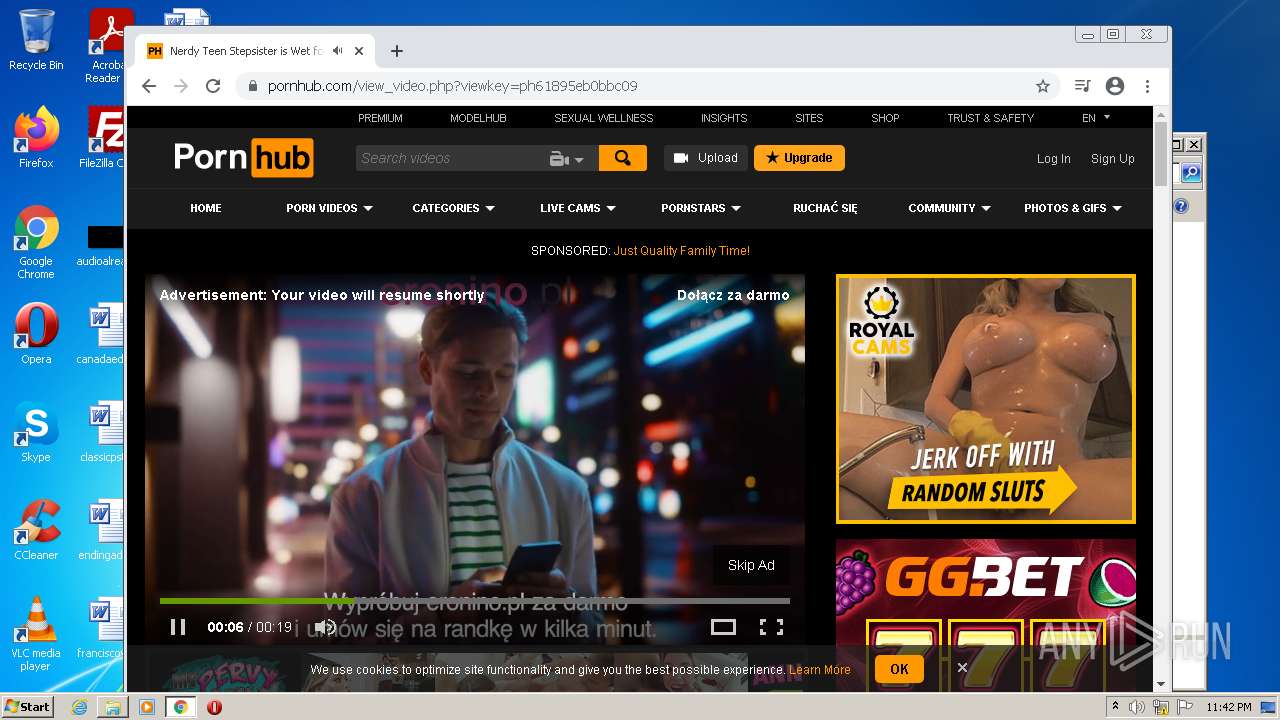Viewport: 1280px width, 720px height.
Task: Click the orange search magnifier button
Action: [x=623, y=158]
